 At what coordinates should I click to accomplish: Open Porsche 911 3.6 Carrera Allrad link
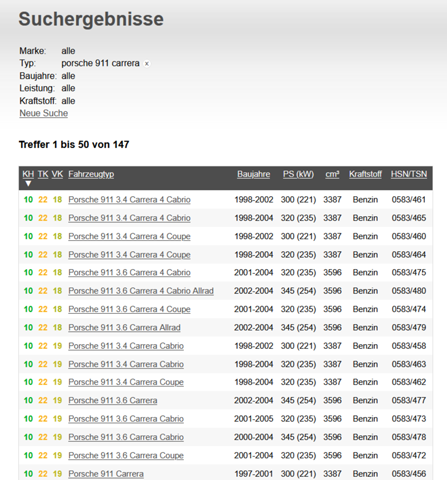[124, 328]
